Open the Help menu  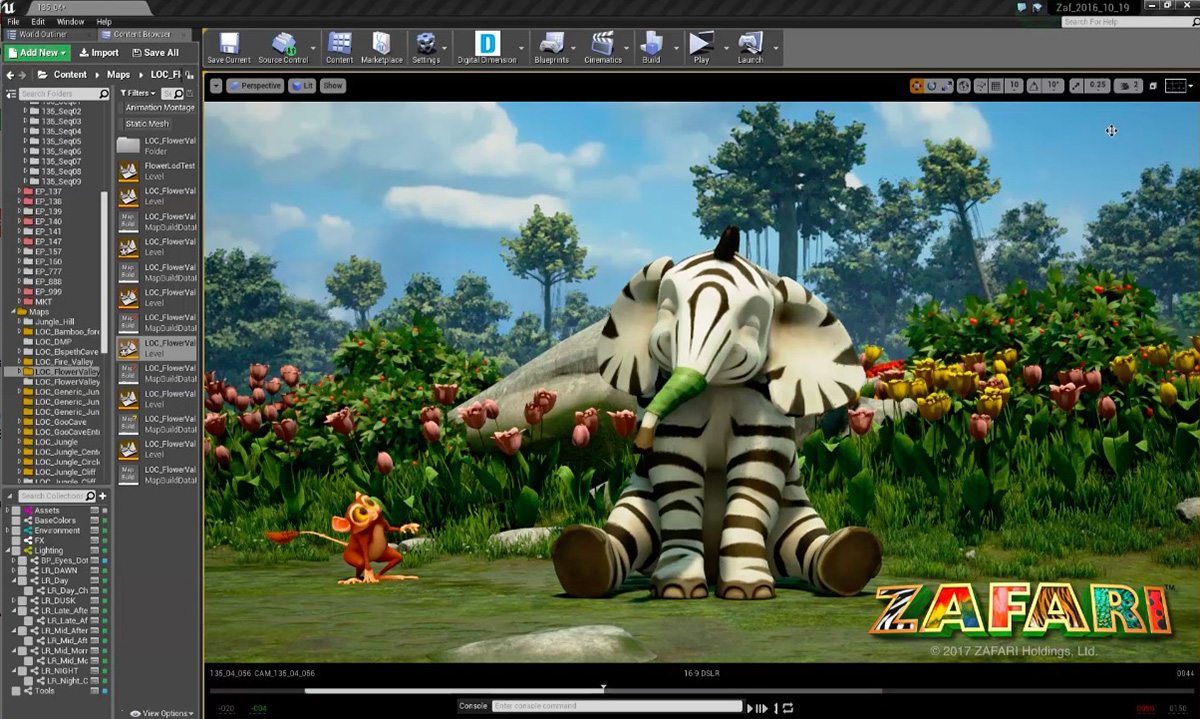pyautogui.click(x=104, y=21)
